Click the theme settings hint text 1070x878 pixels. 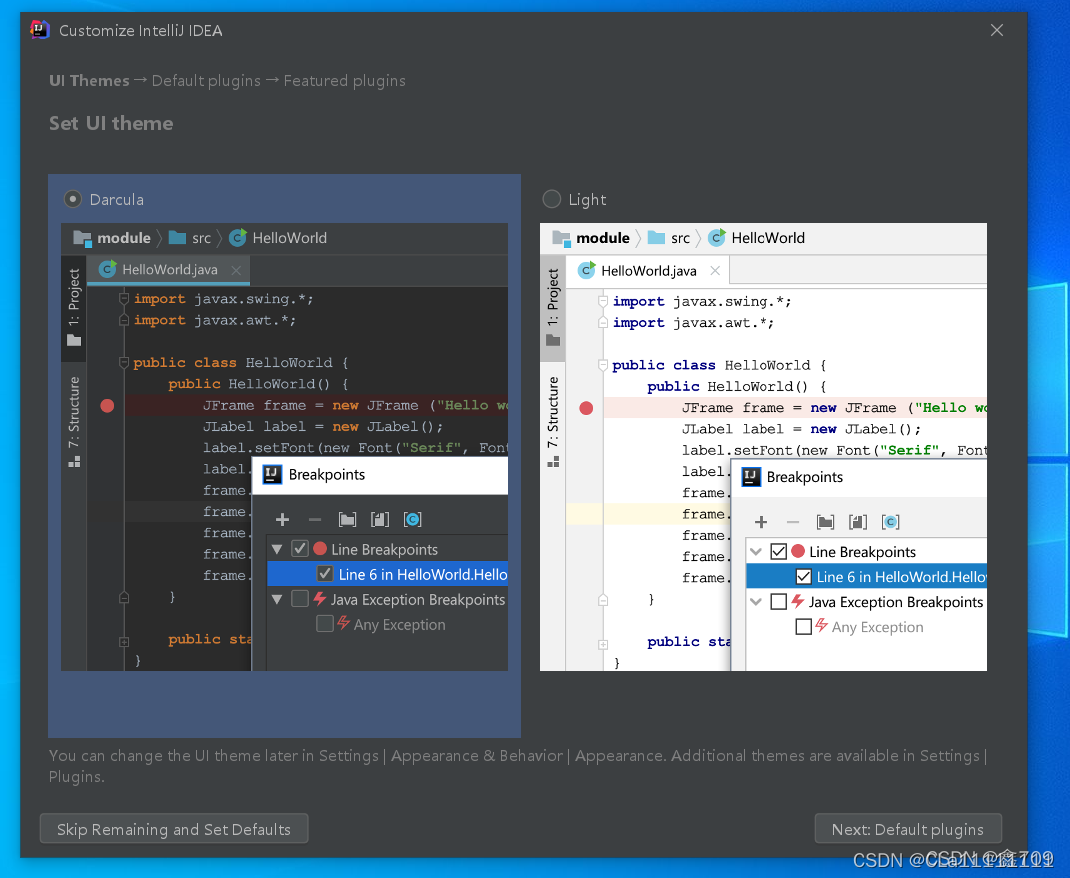(519, 766)
